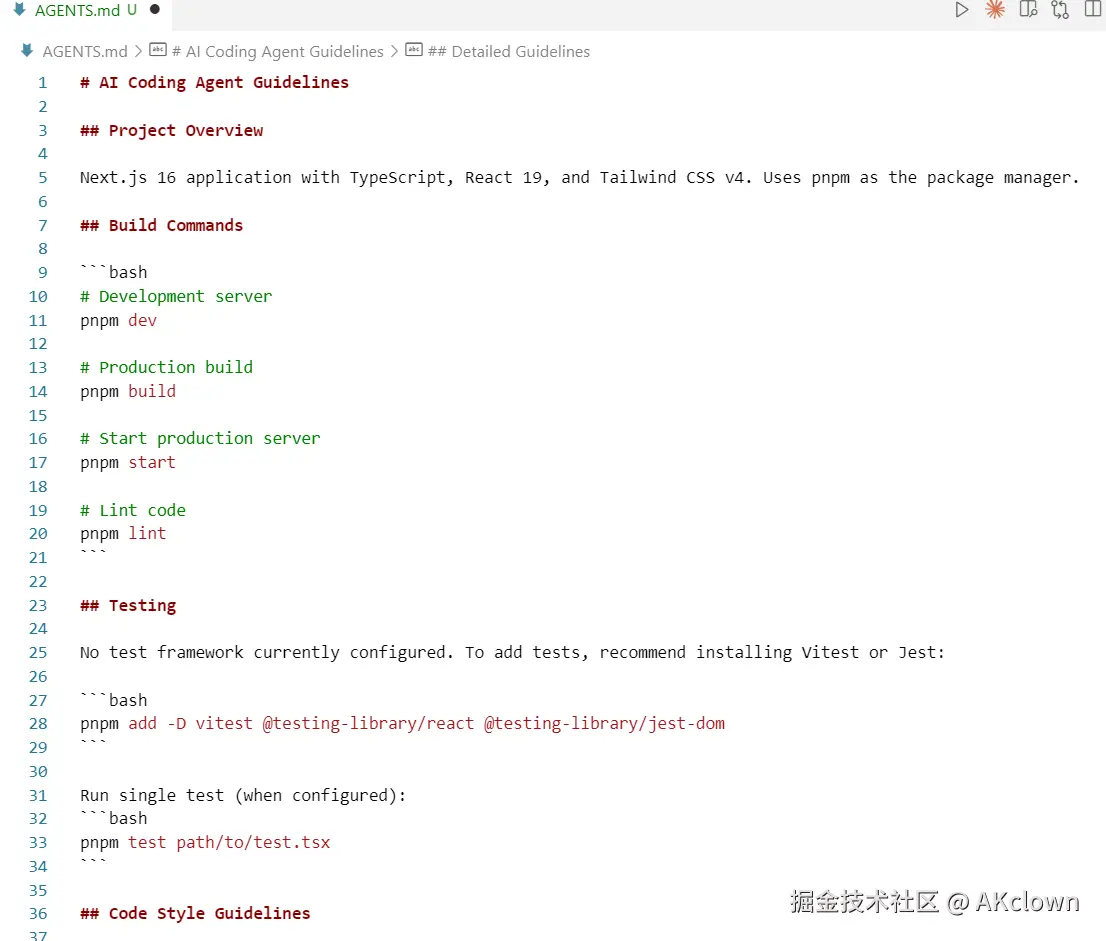
Task: Click the '```bash' fence on line 27
Action: [x=114, y=700]
